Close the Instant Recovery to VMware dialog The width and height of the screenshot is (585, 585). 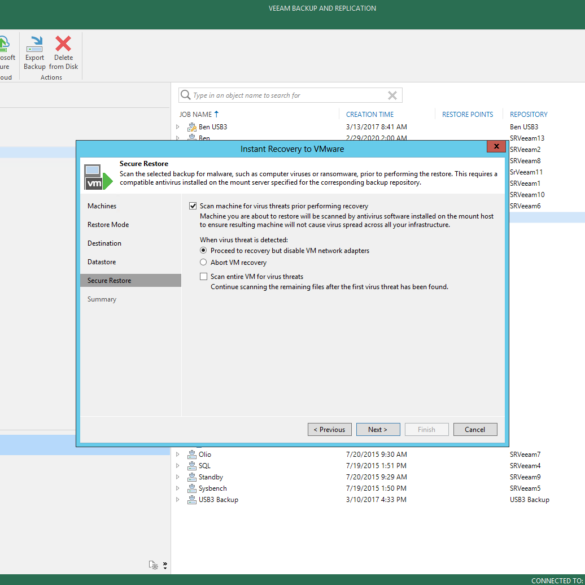(x=496, y=146)
